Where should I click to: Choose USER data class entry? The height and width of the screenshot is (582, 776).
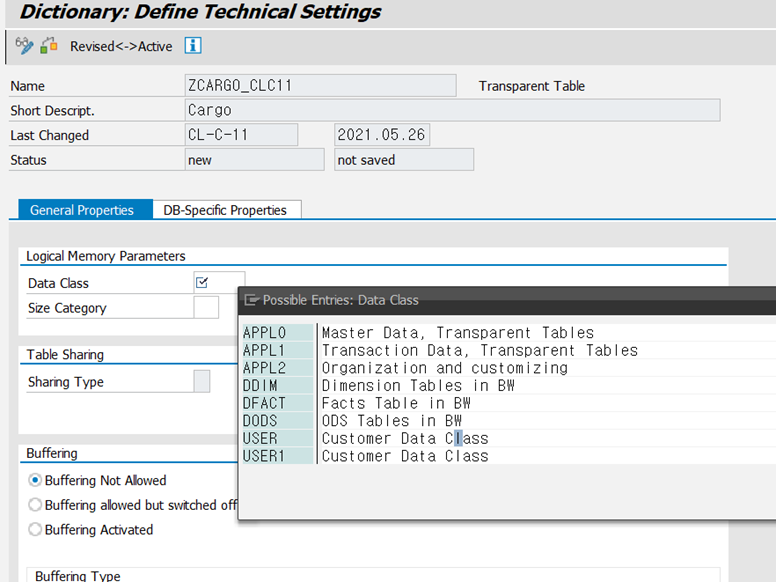278,438
